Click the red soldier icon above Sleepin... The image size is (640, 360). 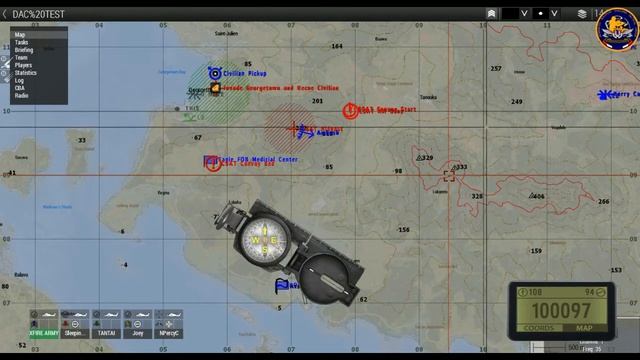[66, 324]
